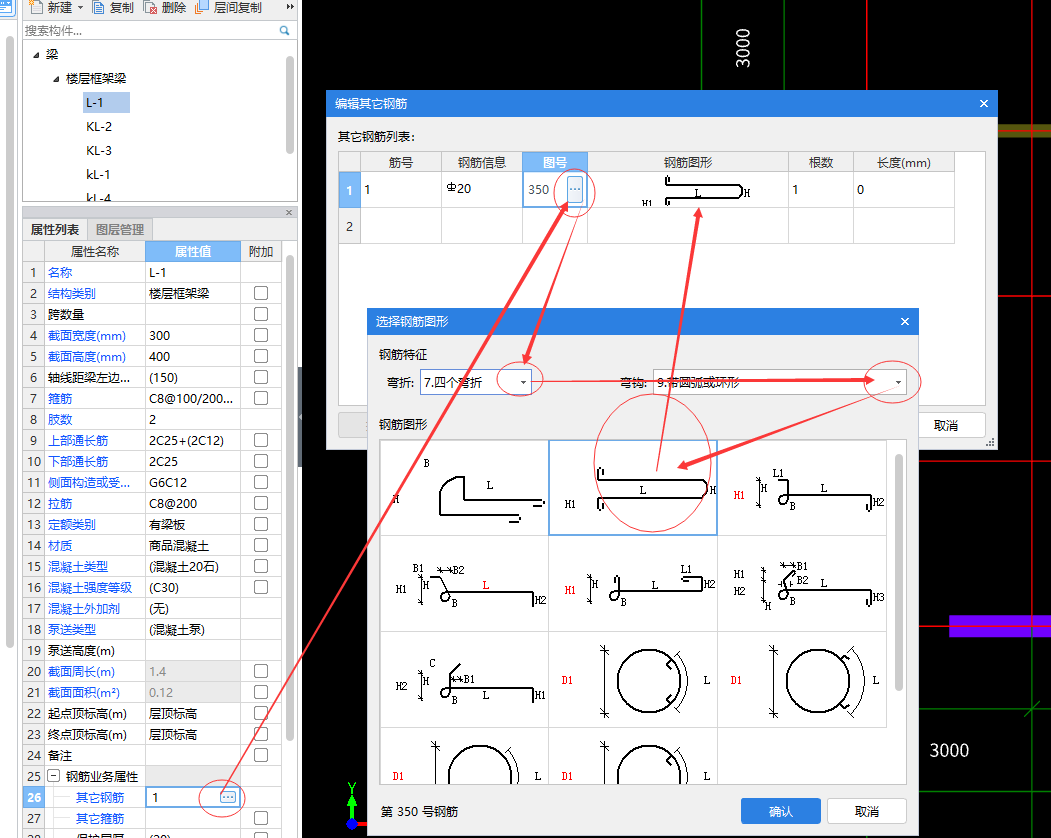Click the 复制 (Copy) toolbar icon
The height and width of the screenshot is (838, 1051).
click(x=99, y=7)
